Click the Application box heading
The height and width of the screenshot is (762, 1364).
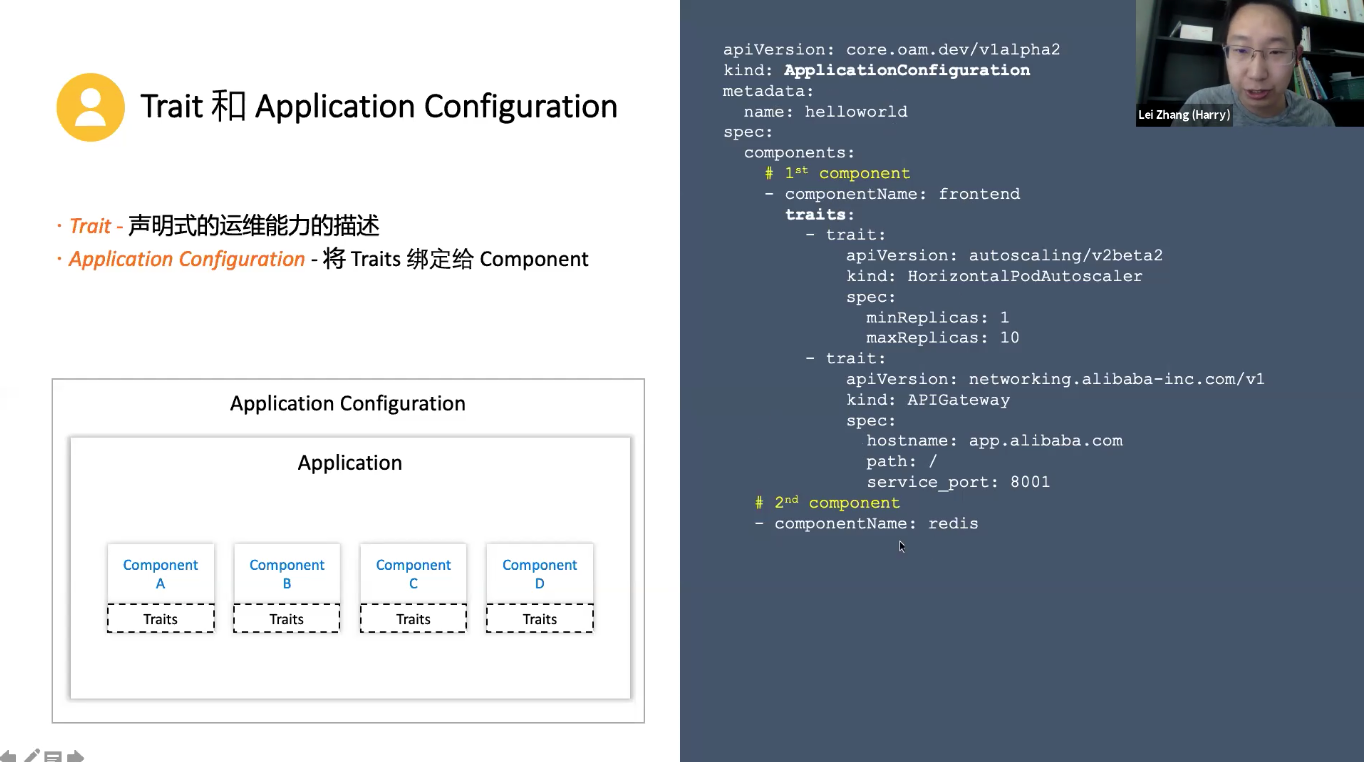(350, 462)
